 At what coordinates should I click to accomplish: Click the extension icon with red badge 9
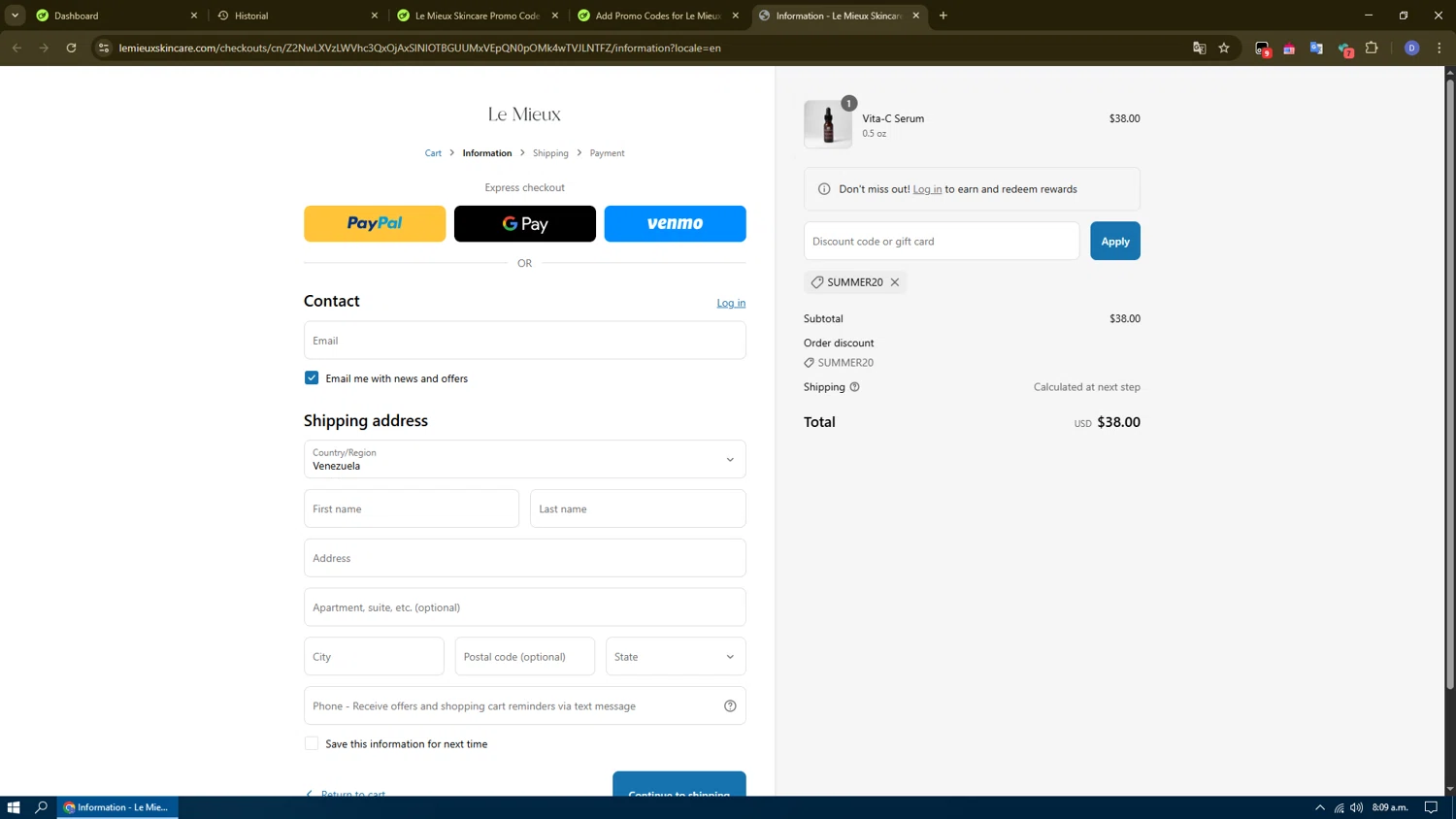[x=1262, y=49]
